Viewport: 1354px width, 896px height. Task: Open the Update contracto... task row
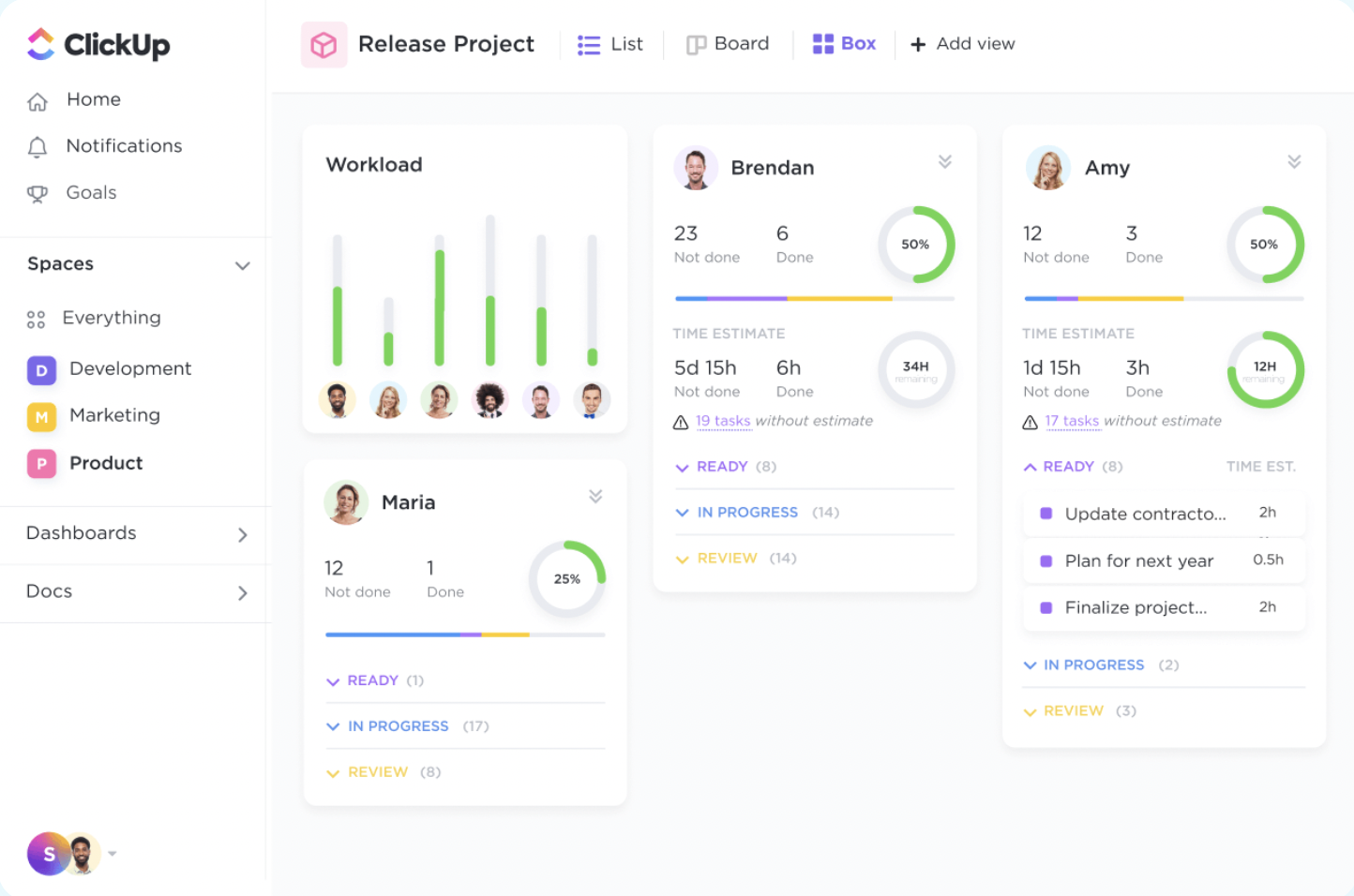click(x=1164, y=514)
